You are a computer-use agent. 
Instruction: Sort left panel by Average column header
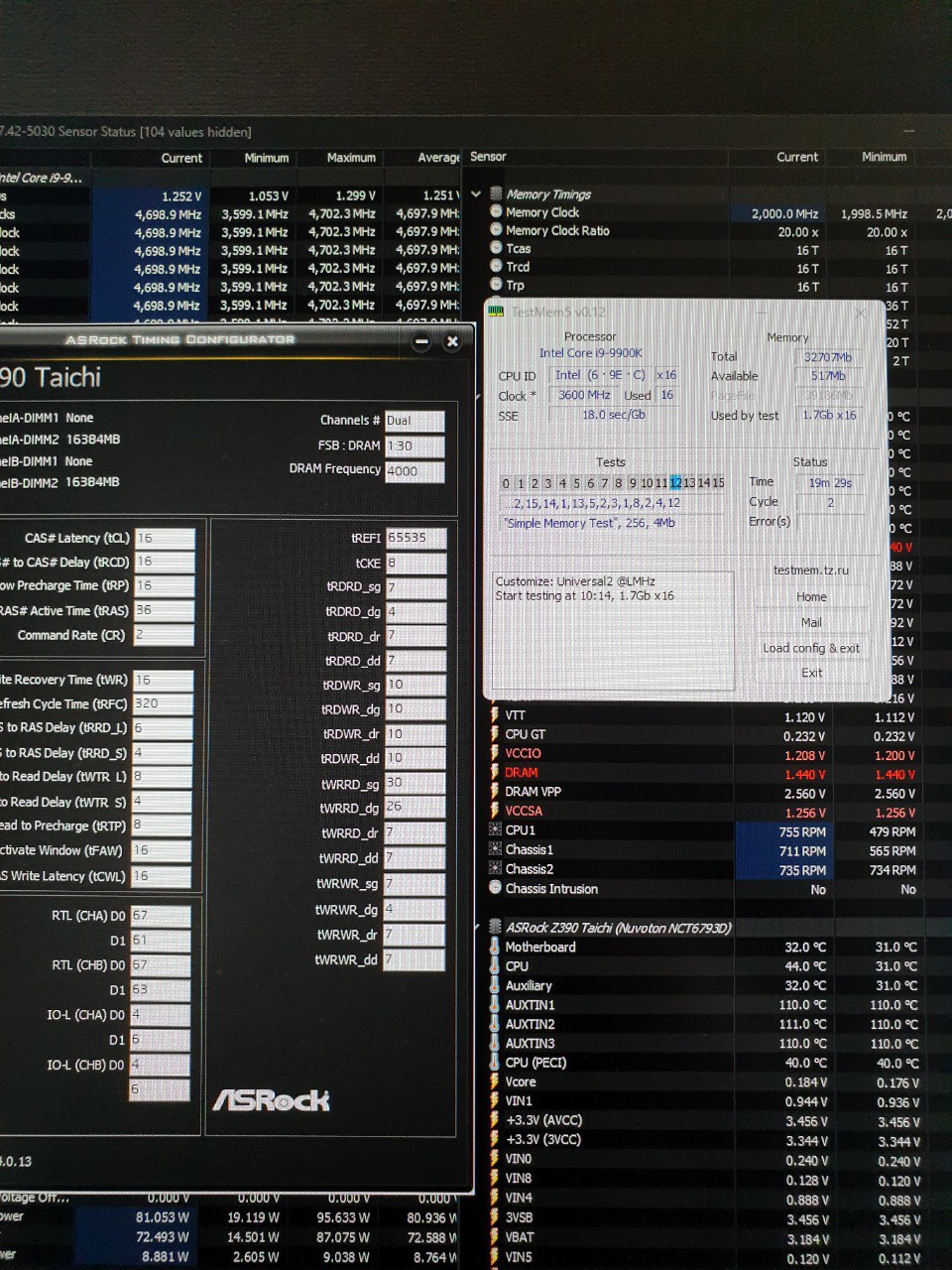tap(438, 158)
